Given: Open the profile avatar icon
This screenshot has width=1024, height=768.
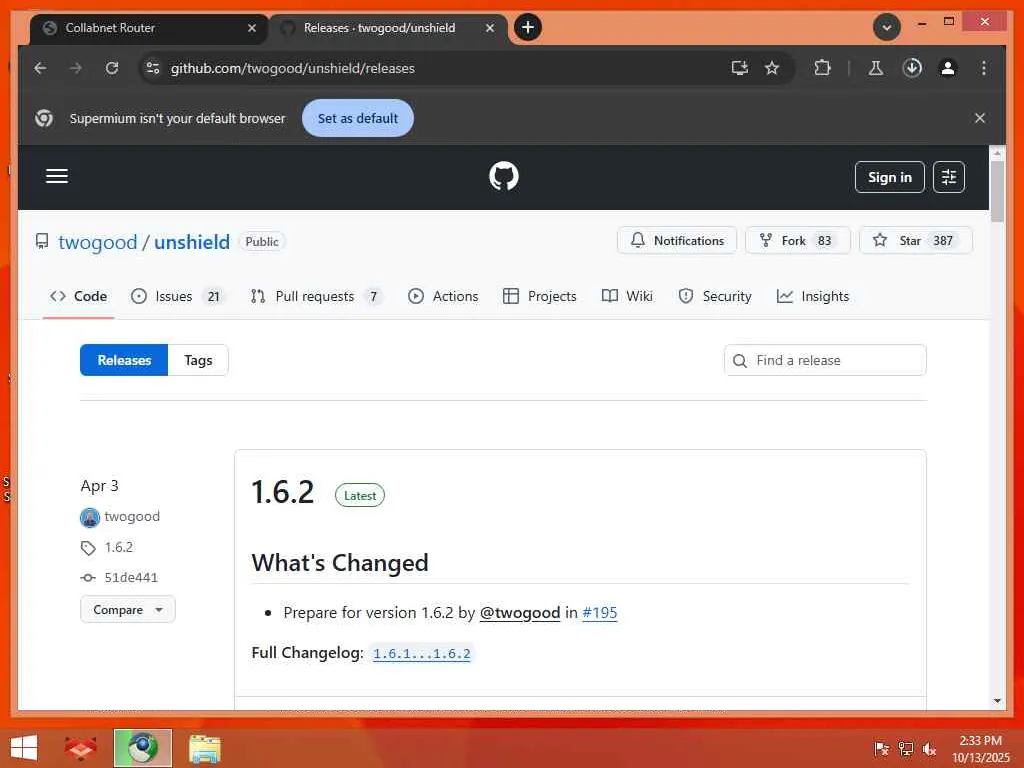Looking at the screenshot, I should (x=948, y=68).
